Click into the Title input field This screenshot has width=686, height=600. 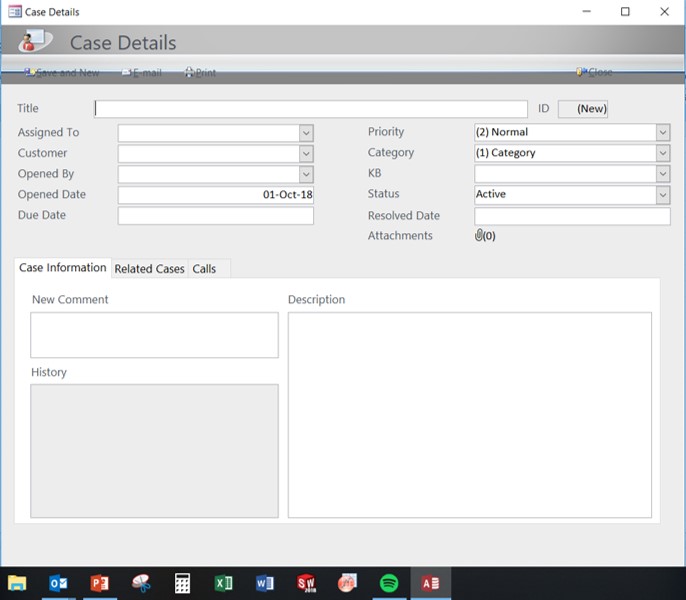click(311, 109)
